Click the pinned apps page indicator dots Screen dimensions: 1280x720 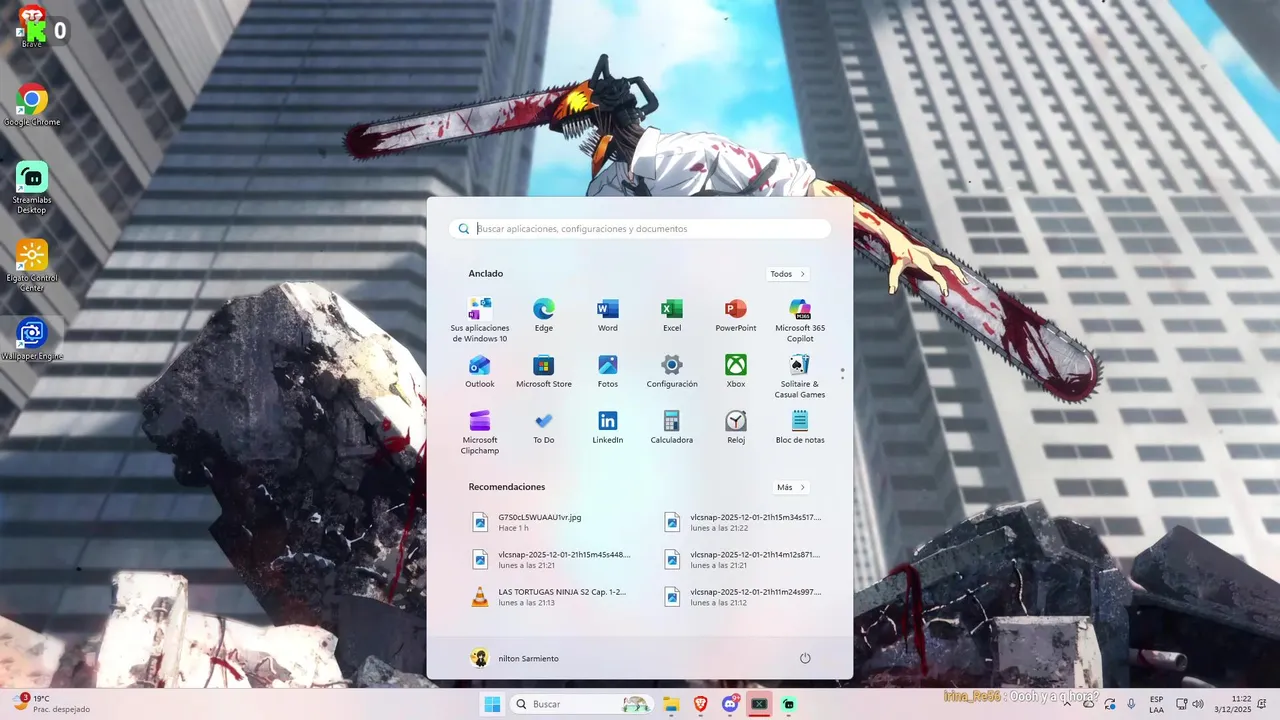click(x=843, y=373)
